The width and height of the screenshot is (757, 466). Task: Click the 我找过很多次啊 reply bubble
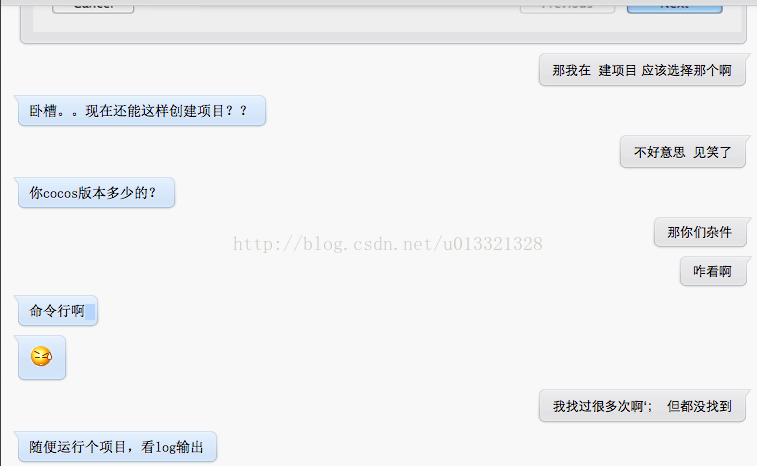(642, 406)
